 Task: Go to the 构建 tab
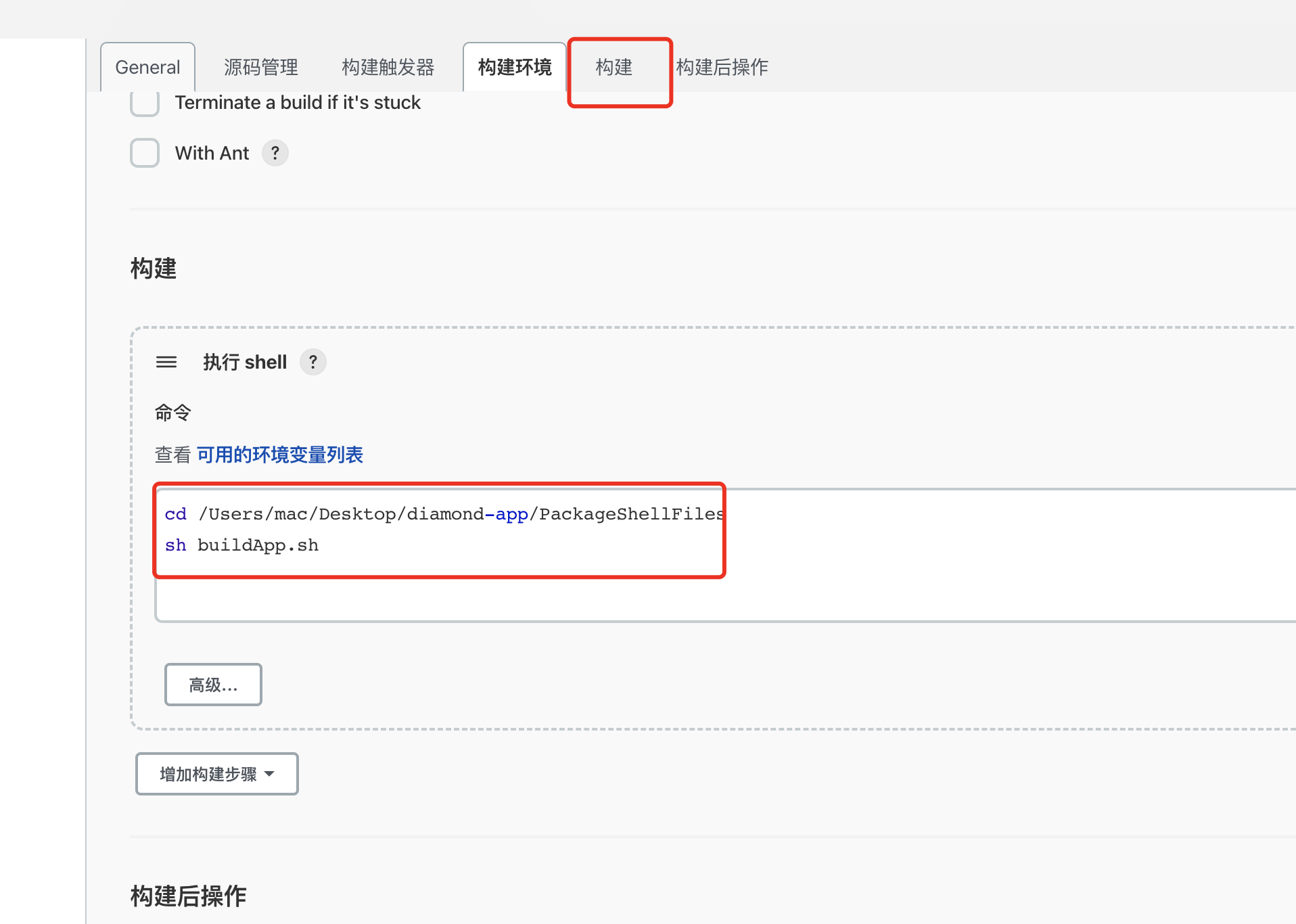pyautogui.click(x=614, y=67)
